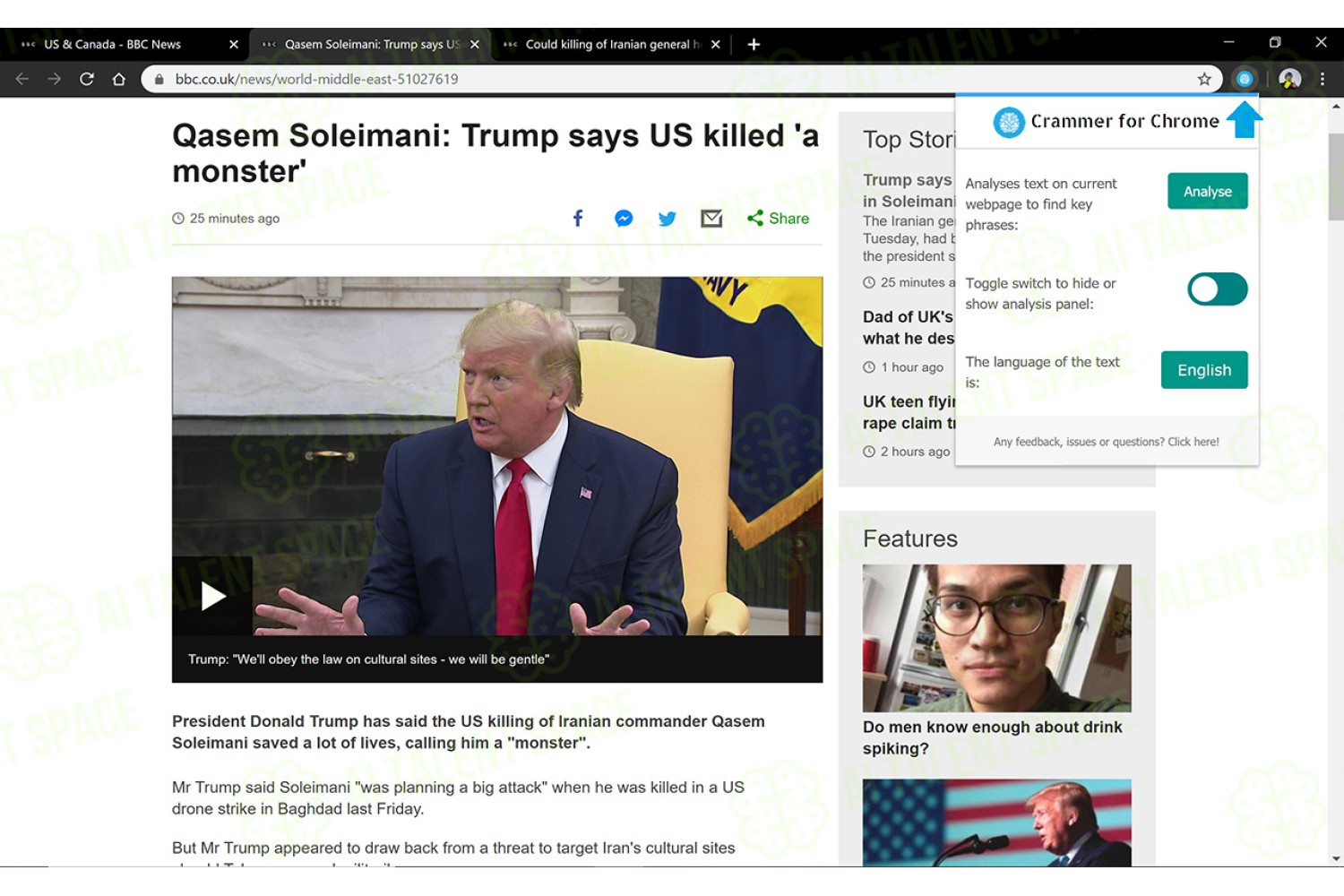Open the Crammer extension toolbar icon
This screenshot has height=896, width=1344.
[1245, 79]
